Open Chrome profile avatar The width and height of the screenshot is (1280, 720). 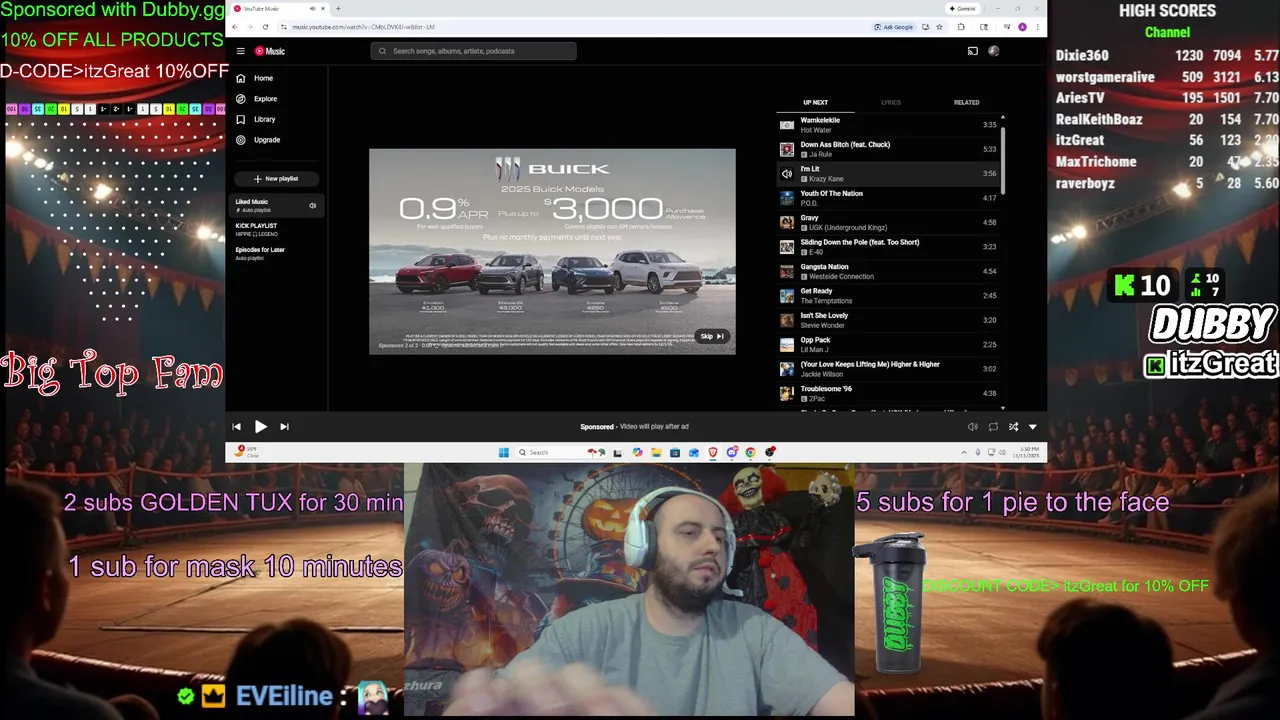[1022, 27]
